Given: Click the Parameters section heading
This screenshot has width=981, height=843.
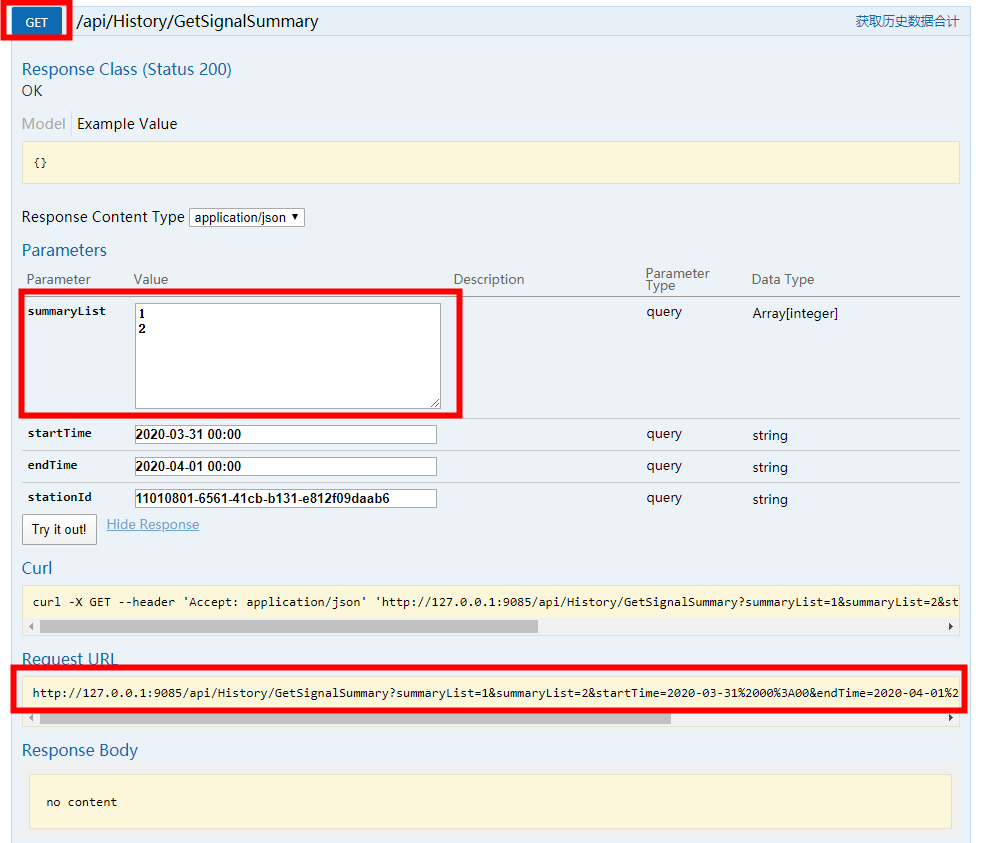Looking at the screenshot, I should 64,250.
